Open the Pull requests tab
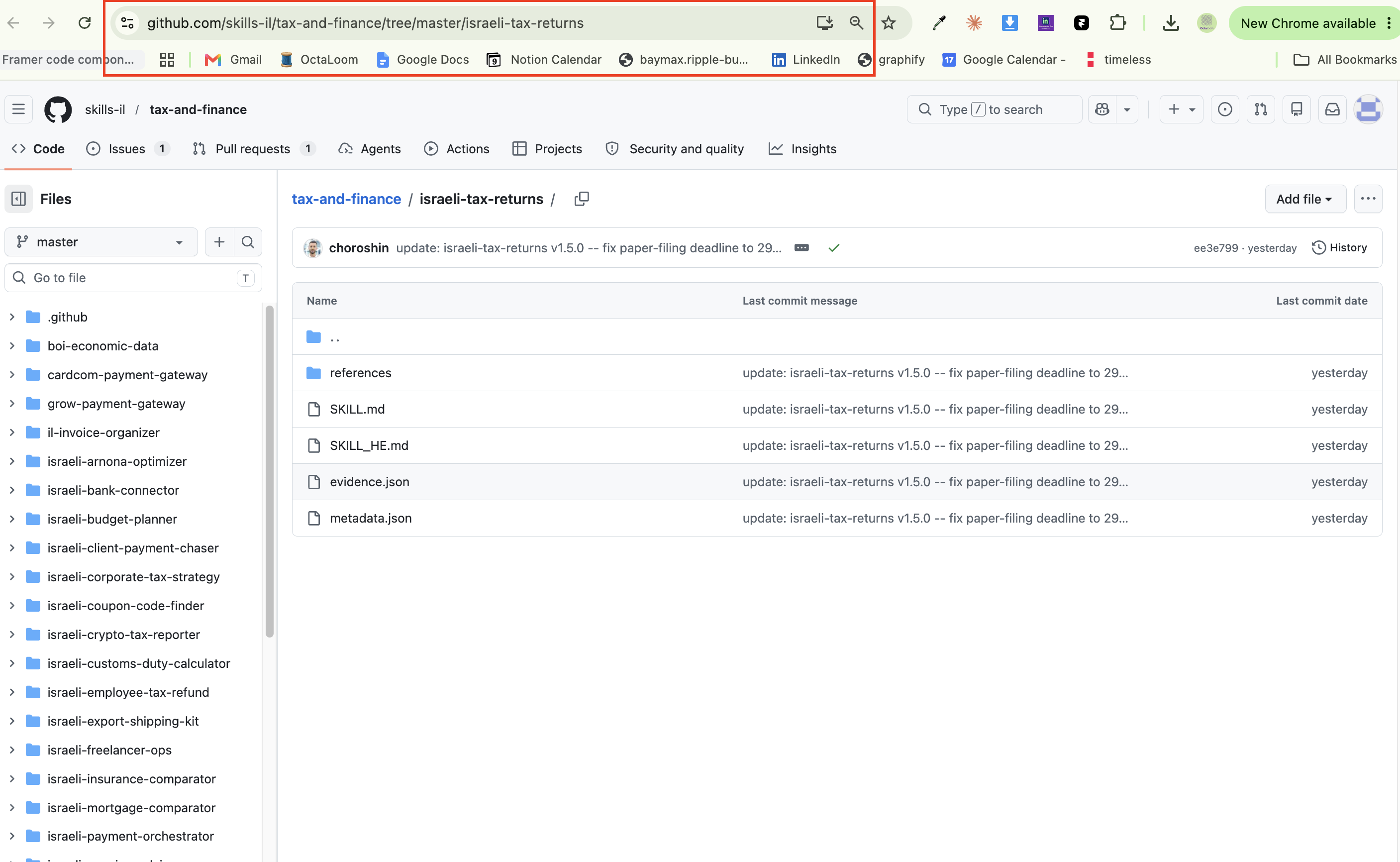Screen dimensions: 1400x862 point(254,149)
